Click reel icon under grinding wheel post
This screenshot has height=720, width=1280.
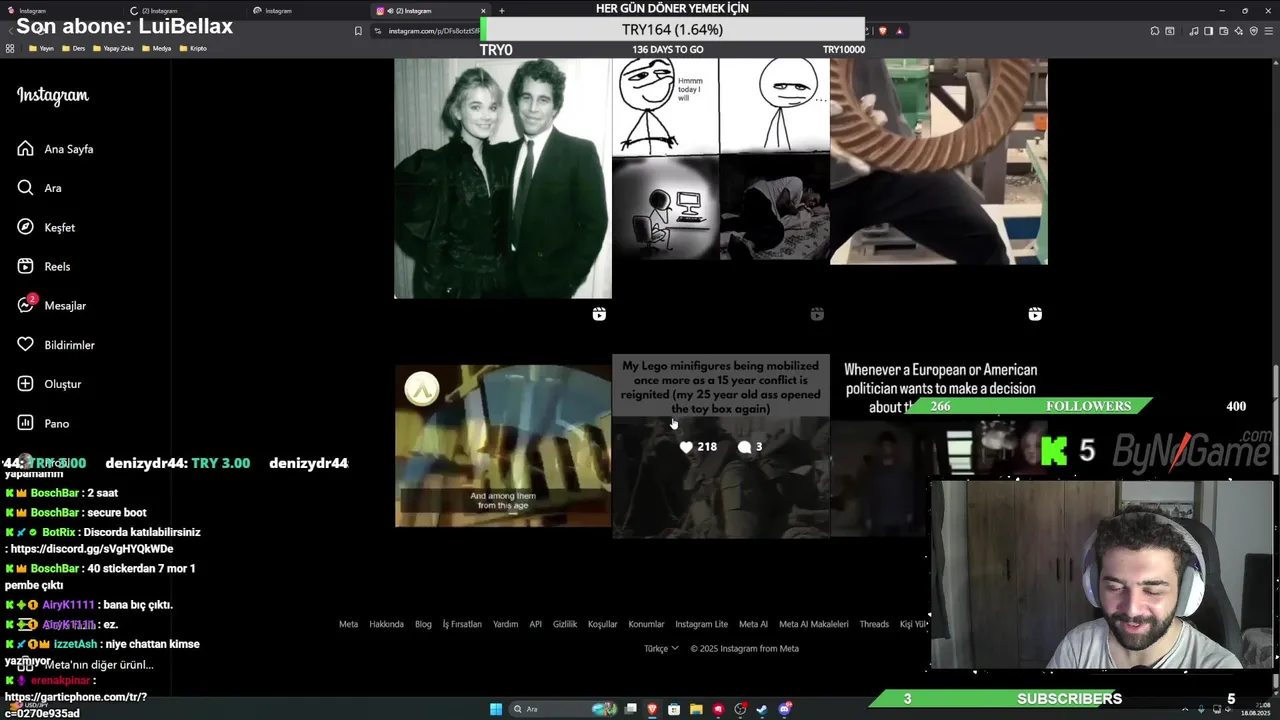click(x=1035, y=314)
